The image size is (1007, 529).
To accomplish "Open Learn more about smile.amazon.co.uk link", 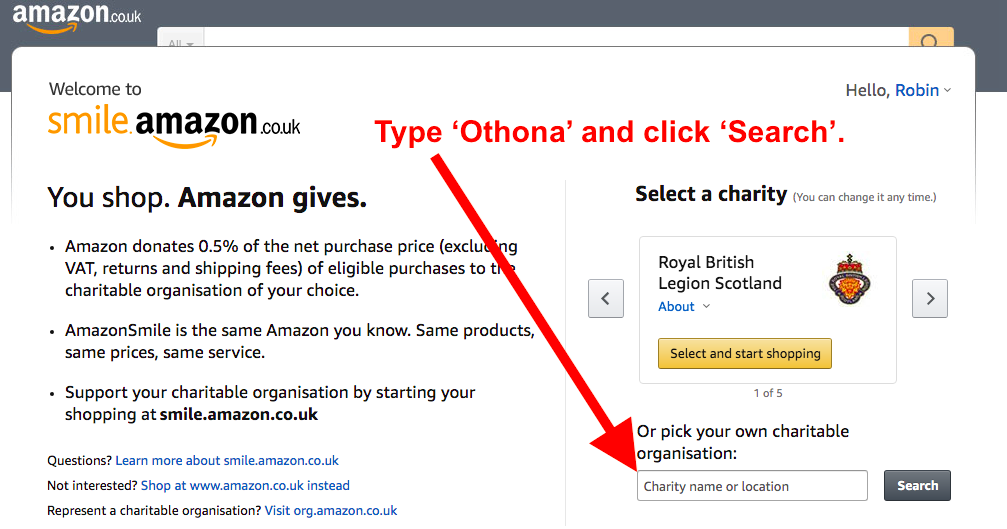I will click(227, 461).
